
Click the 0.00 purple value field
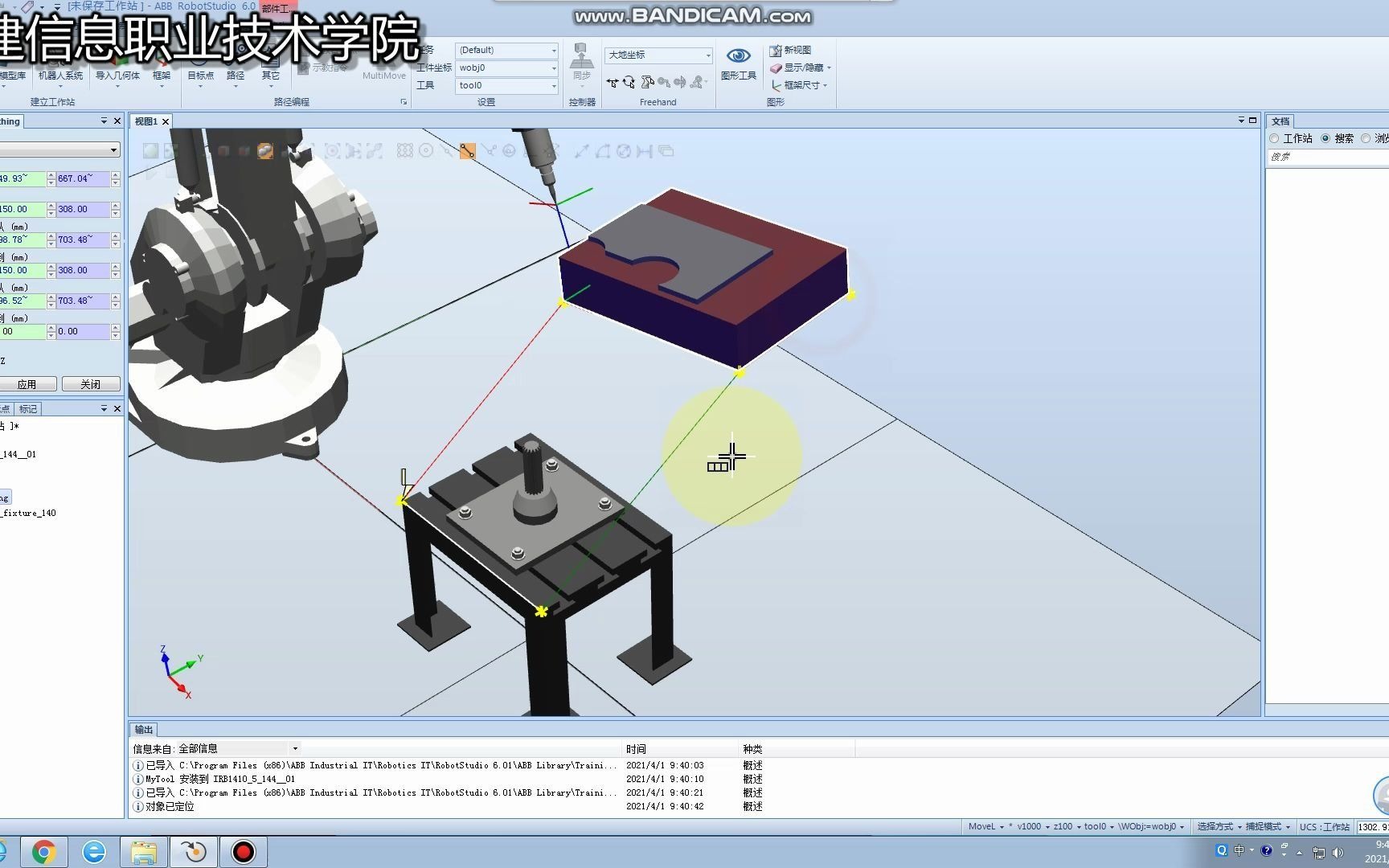83,331
